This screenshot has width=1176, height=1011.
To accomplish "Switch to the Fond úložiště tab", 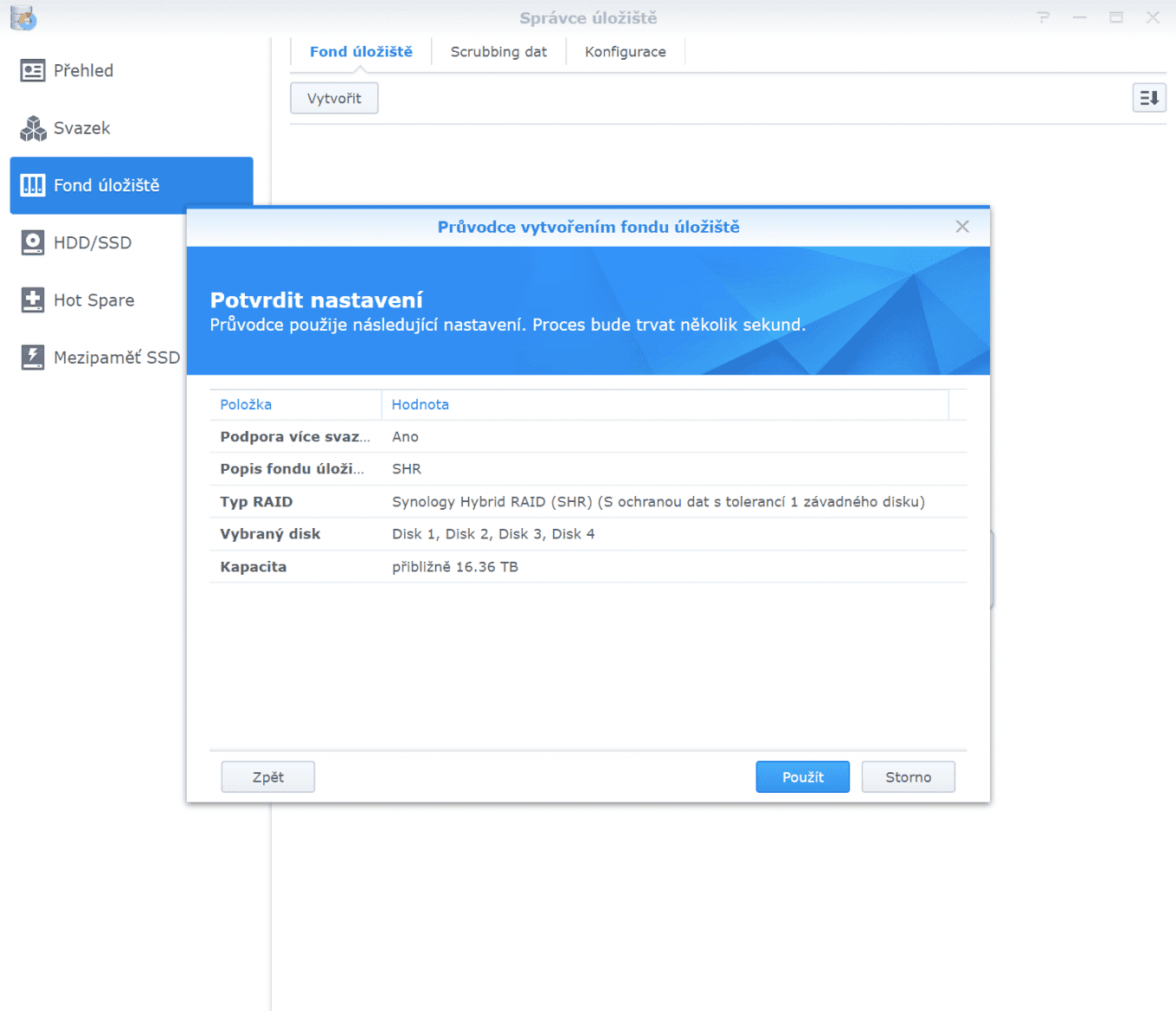I will [361, 52].
